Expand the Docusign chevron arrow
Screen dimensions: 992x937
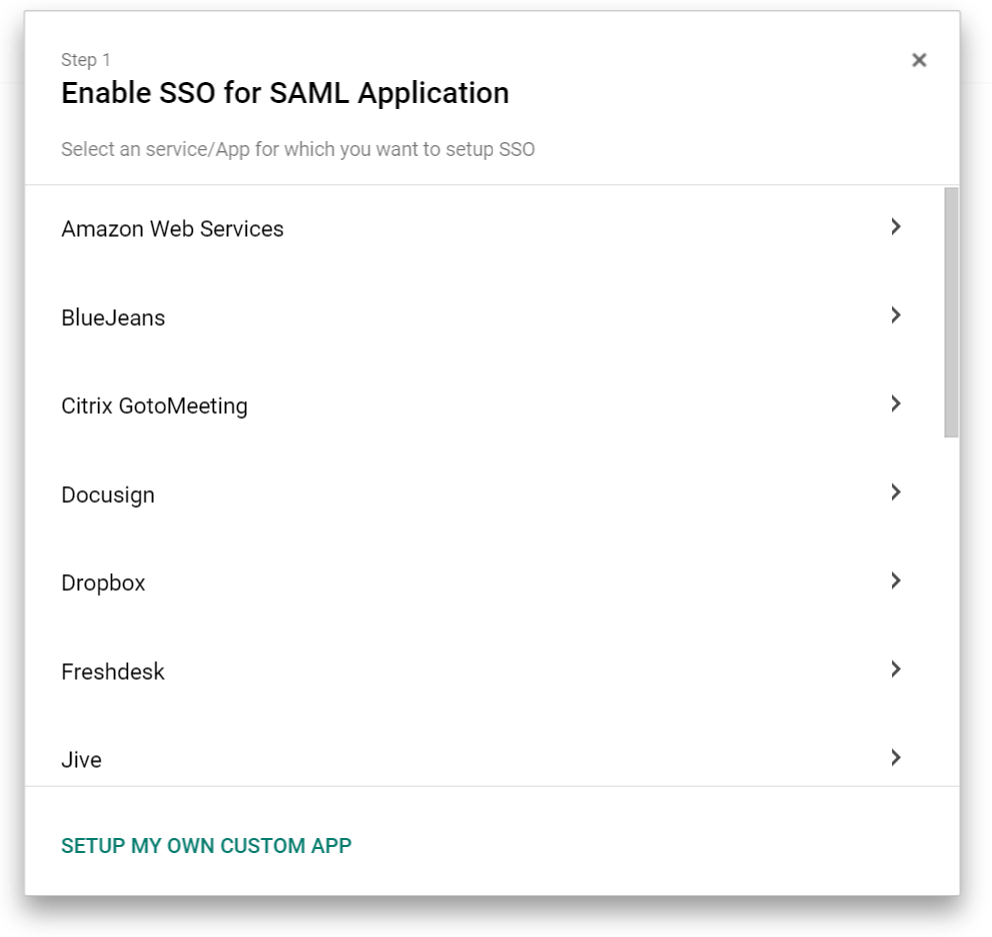(x=895, y=492)
